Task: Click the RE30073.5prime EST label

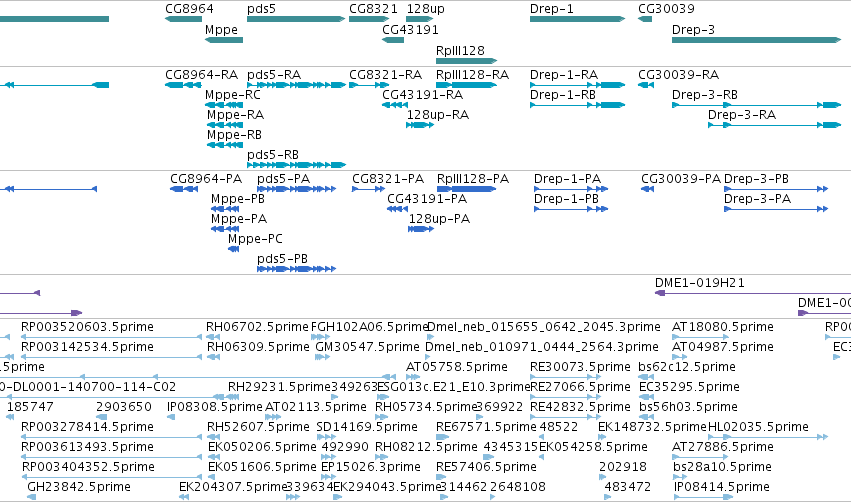Action: point(580,367)
